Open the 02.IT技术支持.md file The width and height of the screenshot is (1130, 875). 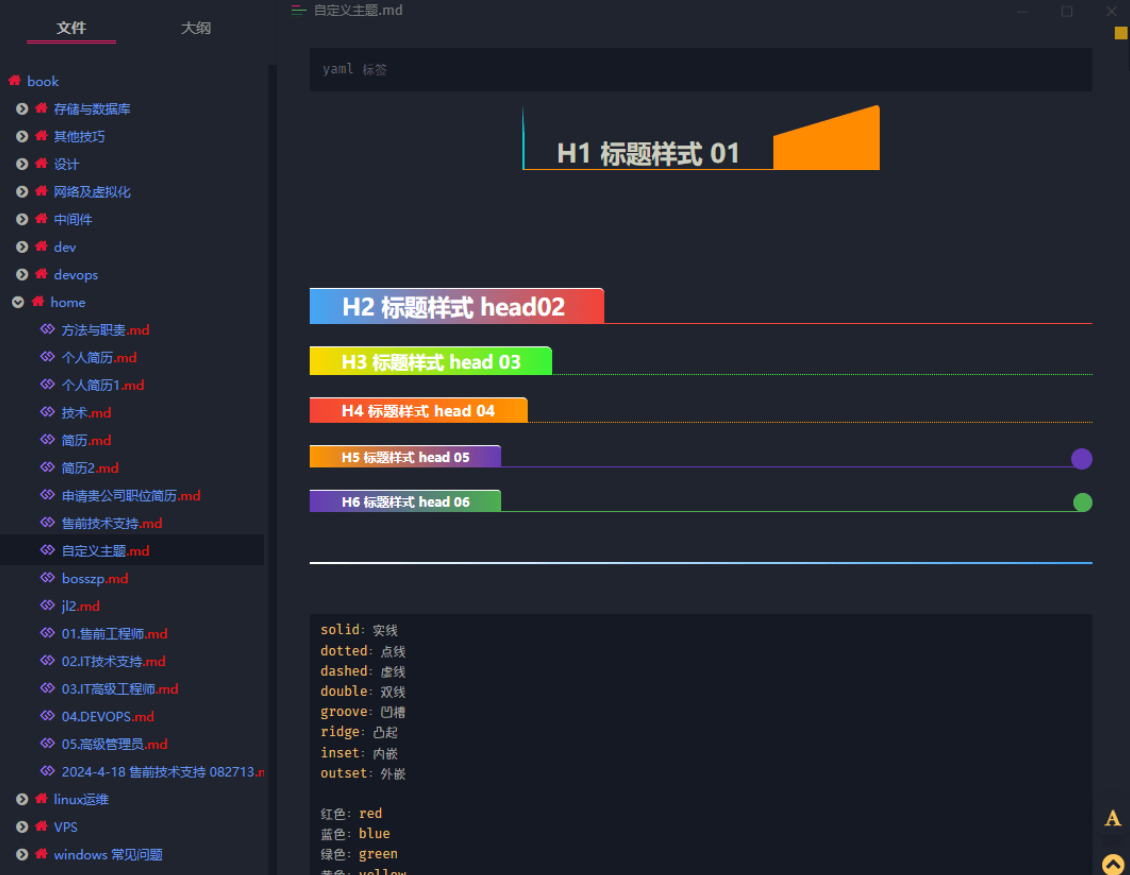pyautogui.click(x=114, y=662)
